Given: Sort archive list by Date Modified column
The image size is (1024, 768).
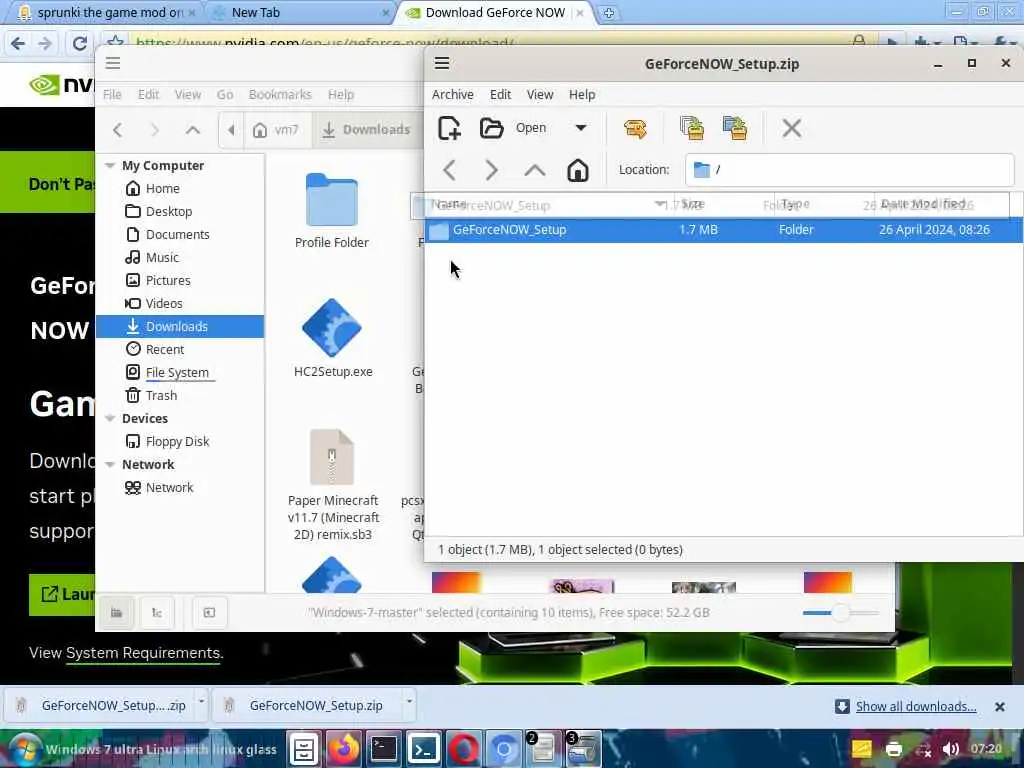Looking at the screenshot, I should click(940, 204).
